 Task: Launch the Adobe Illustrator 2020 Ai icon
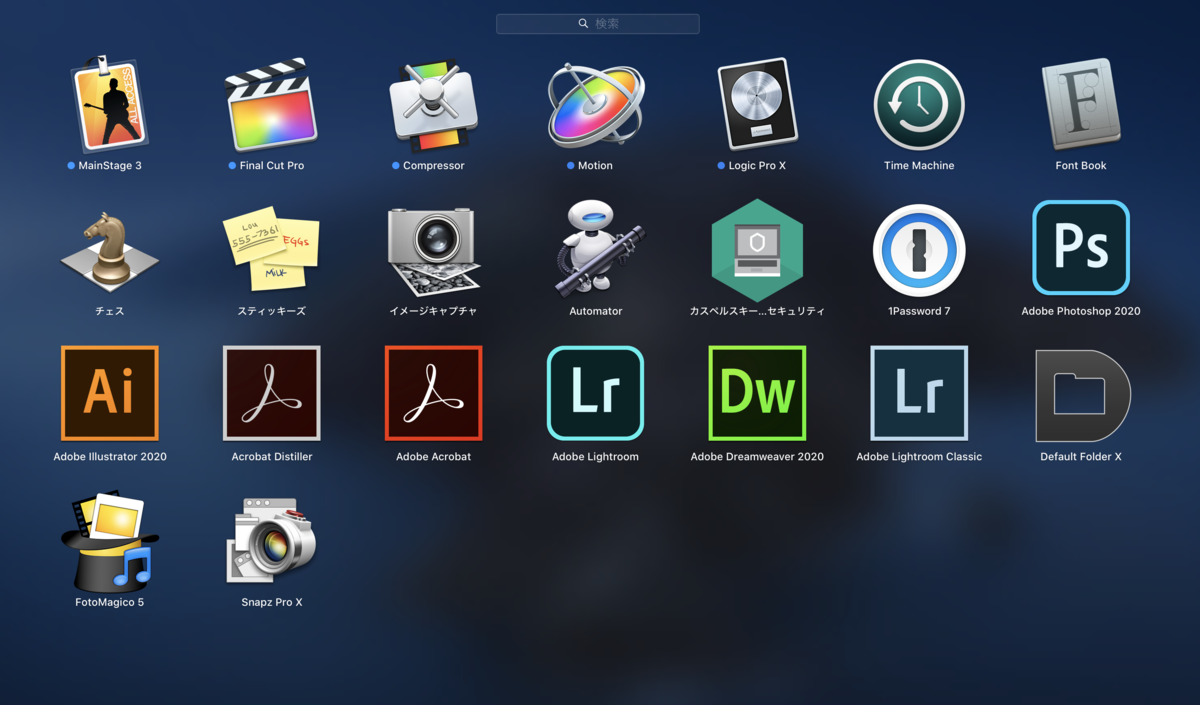pyautogui.click(x=110, y=393)
